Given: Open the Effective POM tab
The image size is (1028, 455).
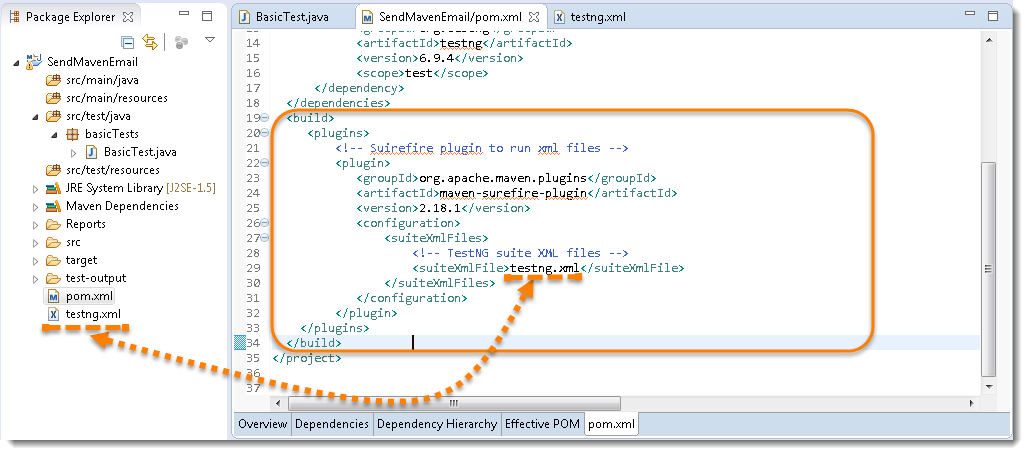Looking at the screenshot, I should (541, 424).
